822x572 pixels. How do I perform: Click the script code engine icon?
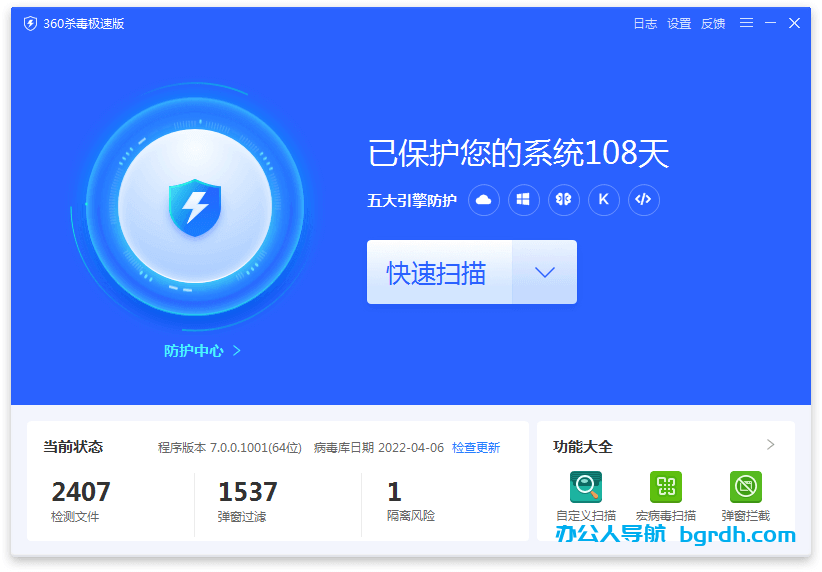coord(643,200)
